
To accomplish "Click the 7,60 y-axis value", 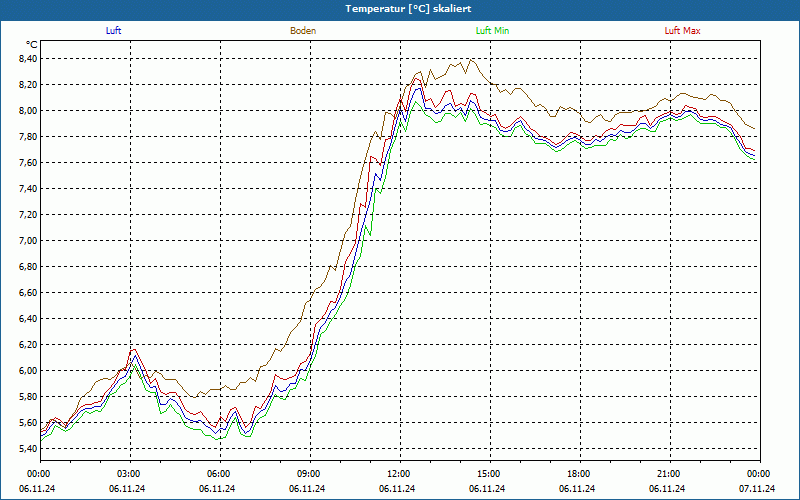I will coord(29,163).
